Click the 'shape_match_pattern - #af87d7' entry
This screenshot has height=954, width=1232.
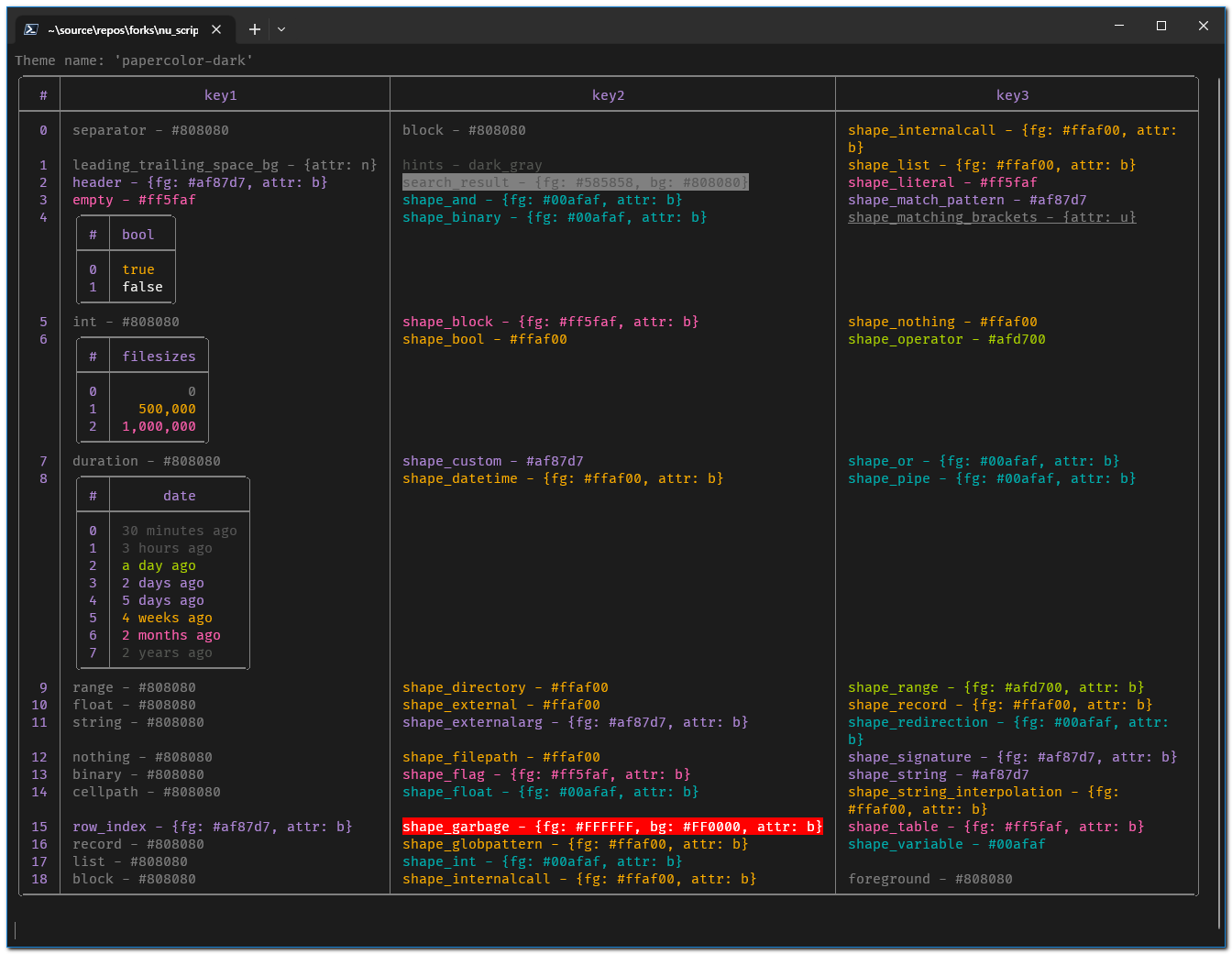(967, 200)
